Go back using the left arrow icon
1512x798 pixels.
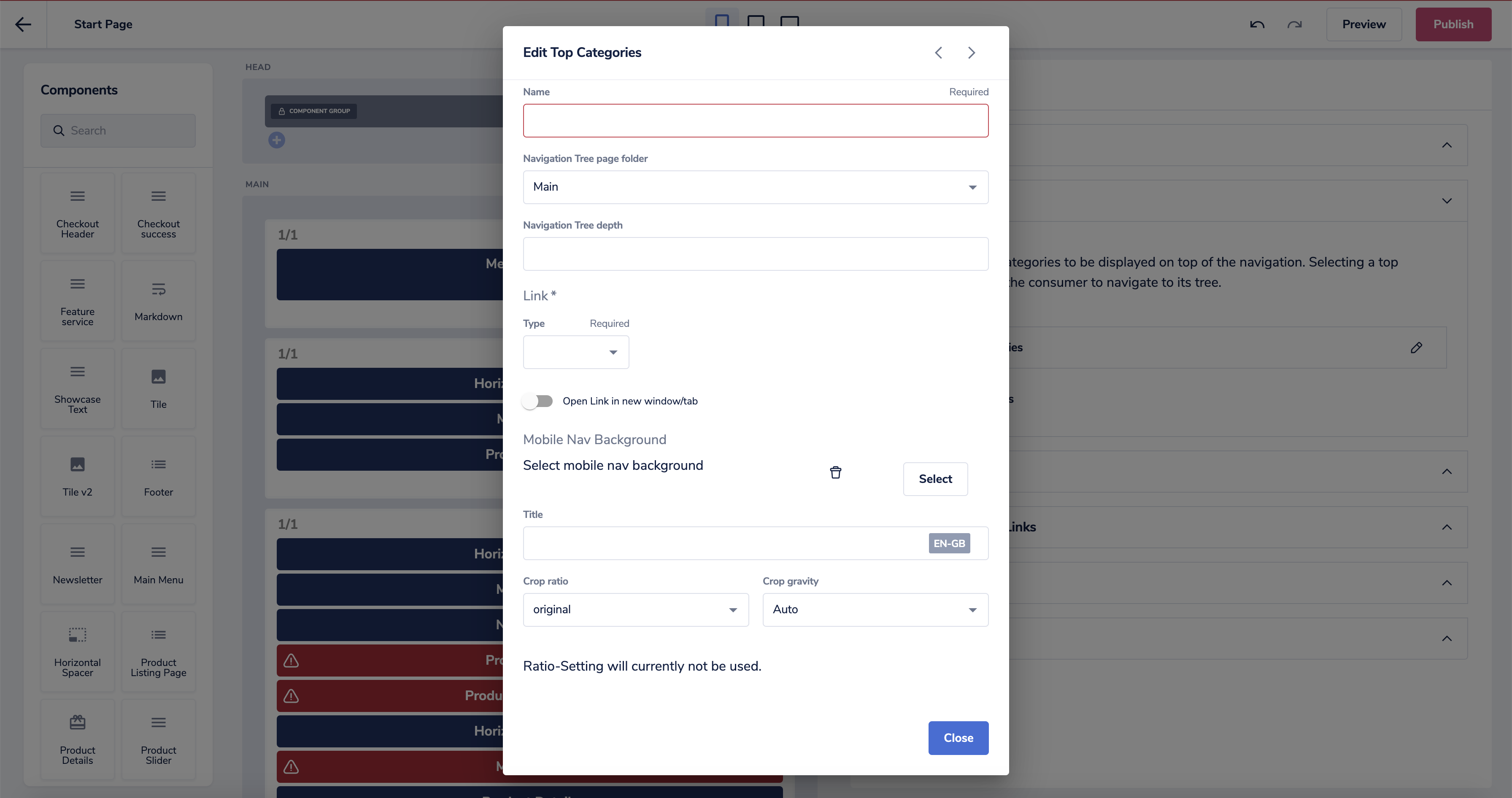(23, 24)
